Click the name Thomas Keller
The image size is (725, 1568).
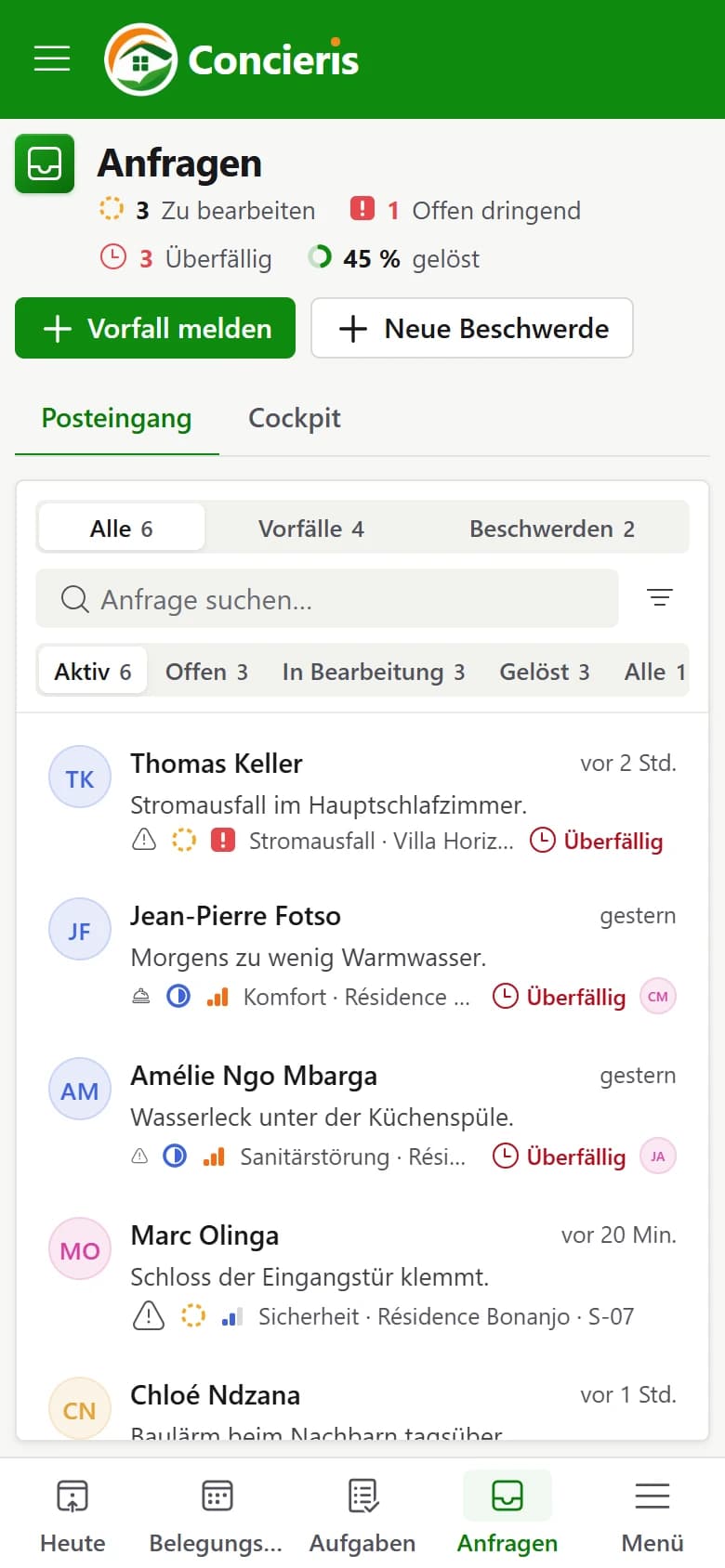point(217,764)
